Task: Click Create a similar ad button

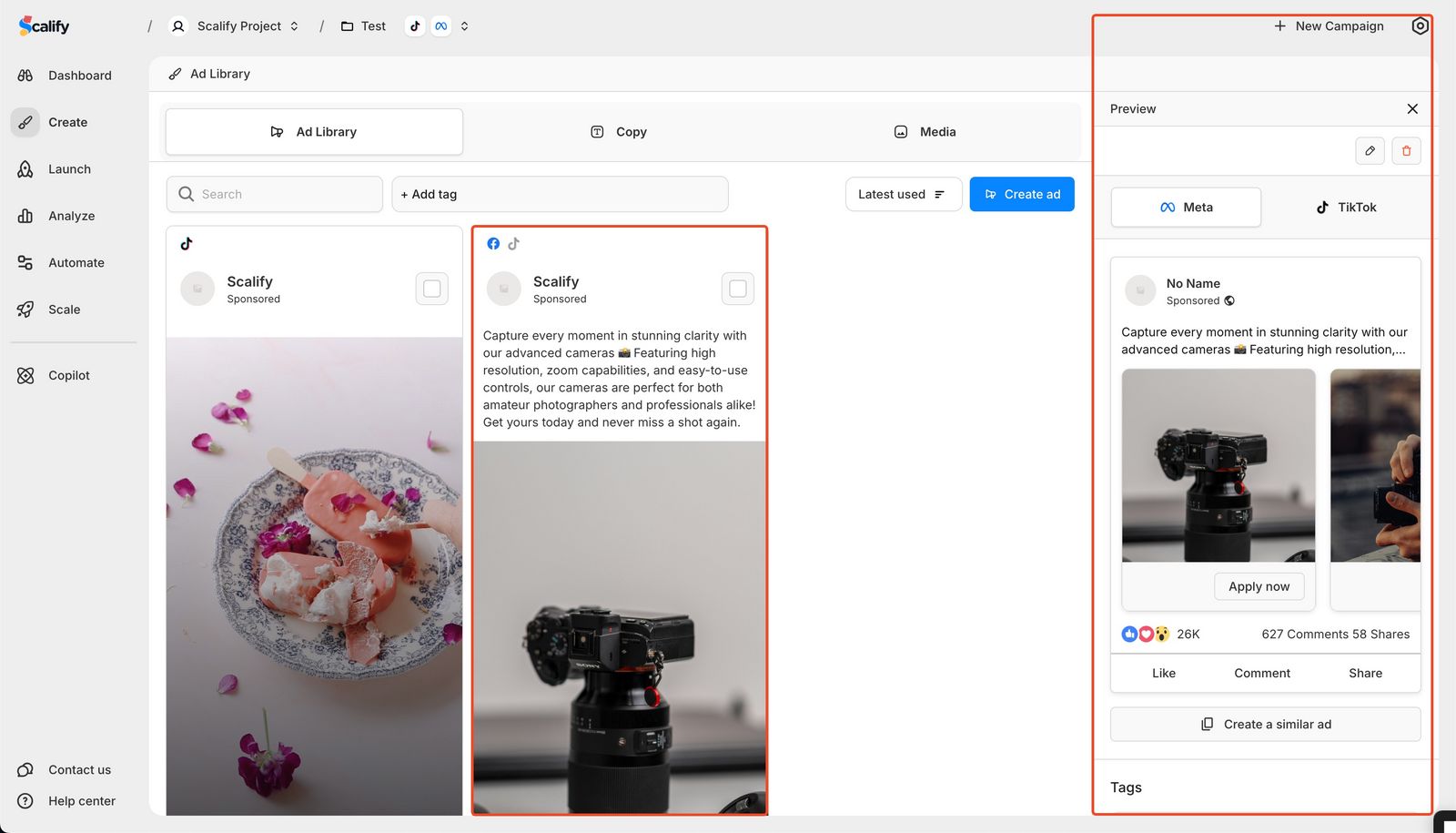Action: point(1265,725)
